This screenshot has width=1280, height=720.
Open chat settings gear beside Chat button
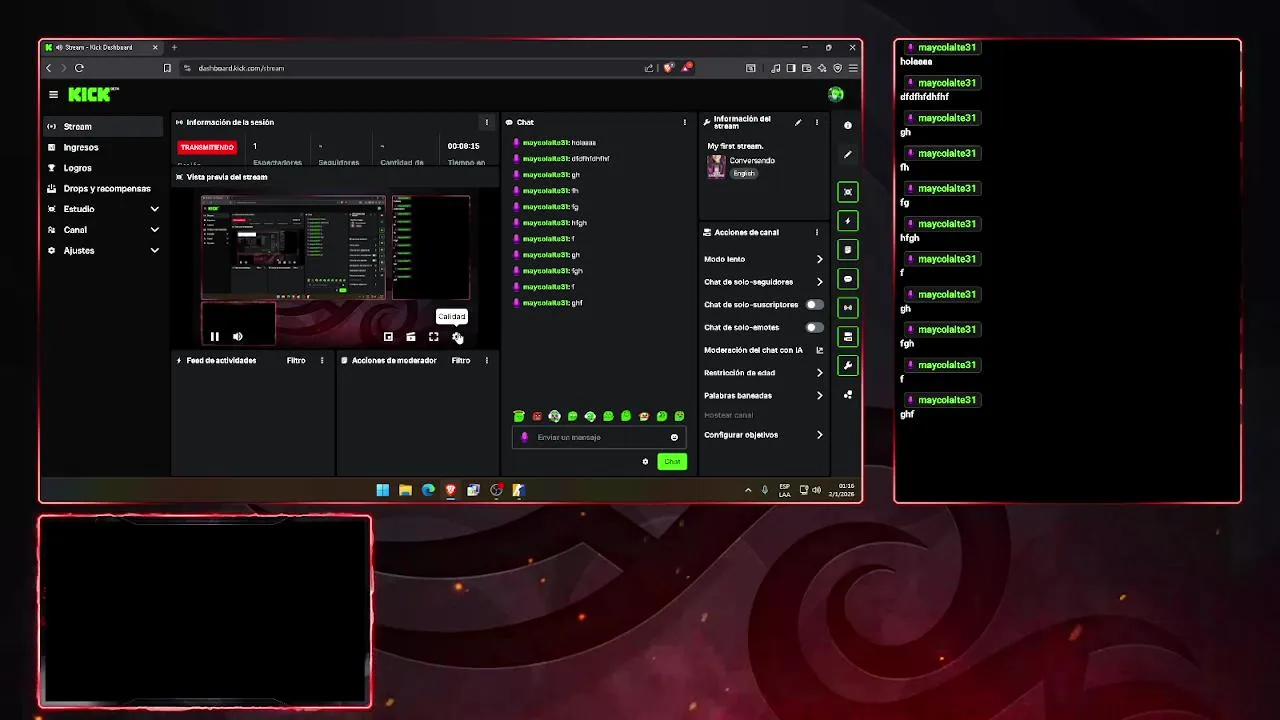(645, 462)
